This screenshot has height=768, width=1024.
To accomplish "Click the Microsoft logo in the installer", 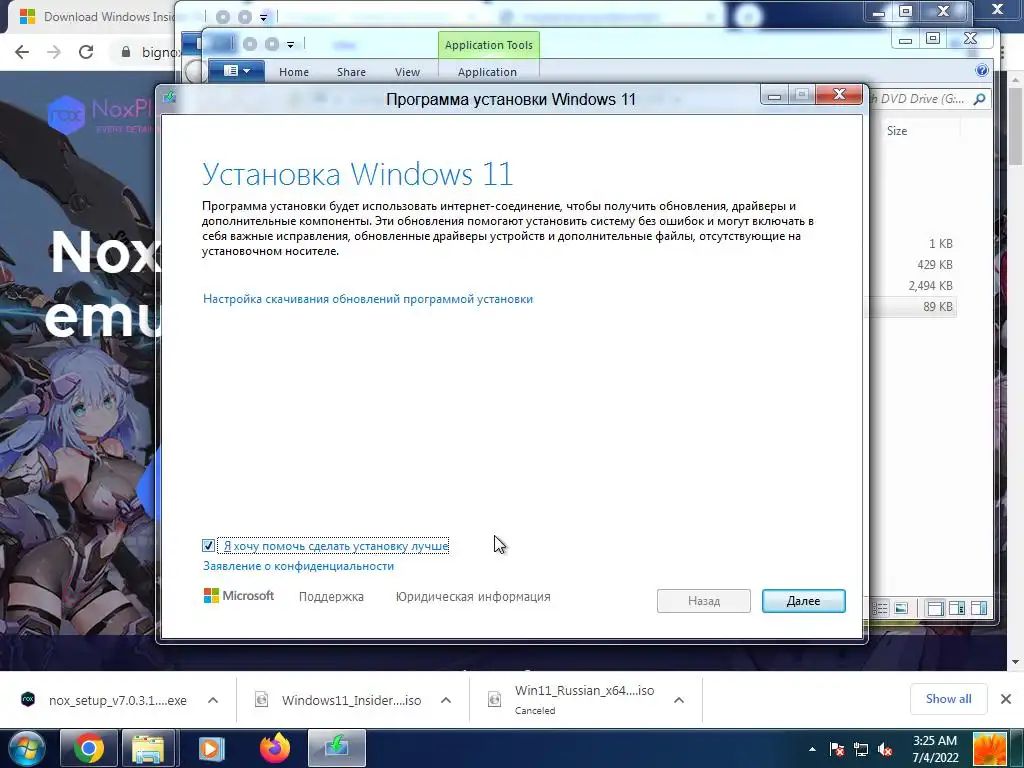I will pyautogui.click(x=238, y=596).
